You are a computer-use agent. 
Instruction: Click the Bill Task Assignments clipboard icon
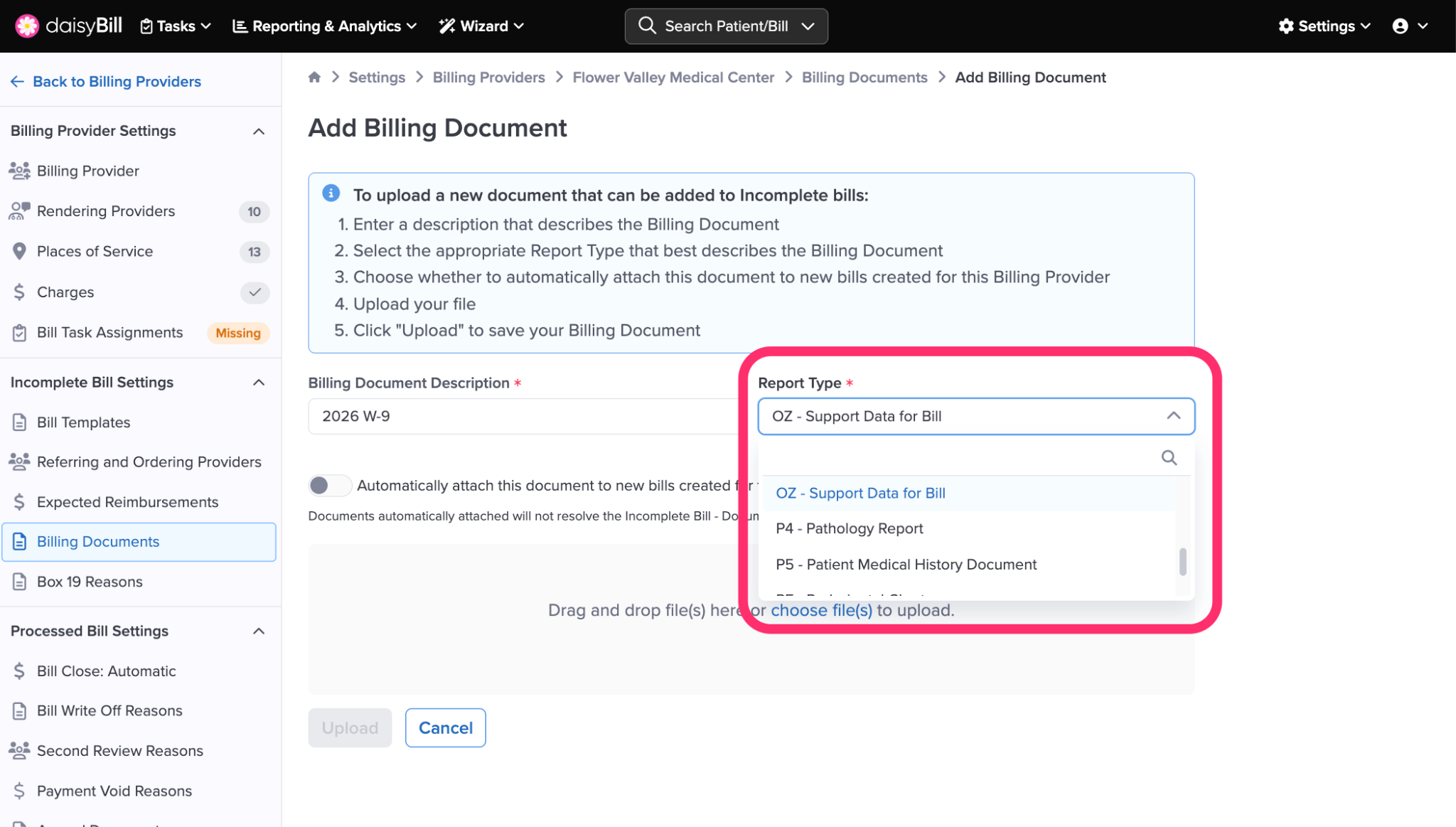[x=19, y=333]
